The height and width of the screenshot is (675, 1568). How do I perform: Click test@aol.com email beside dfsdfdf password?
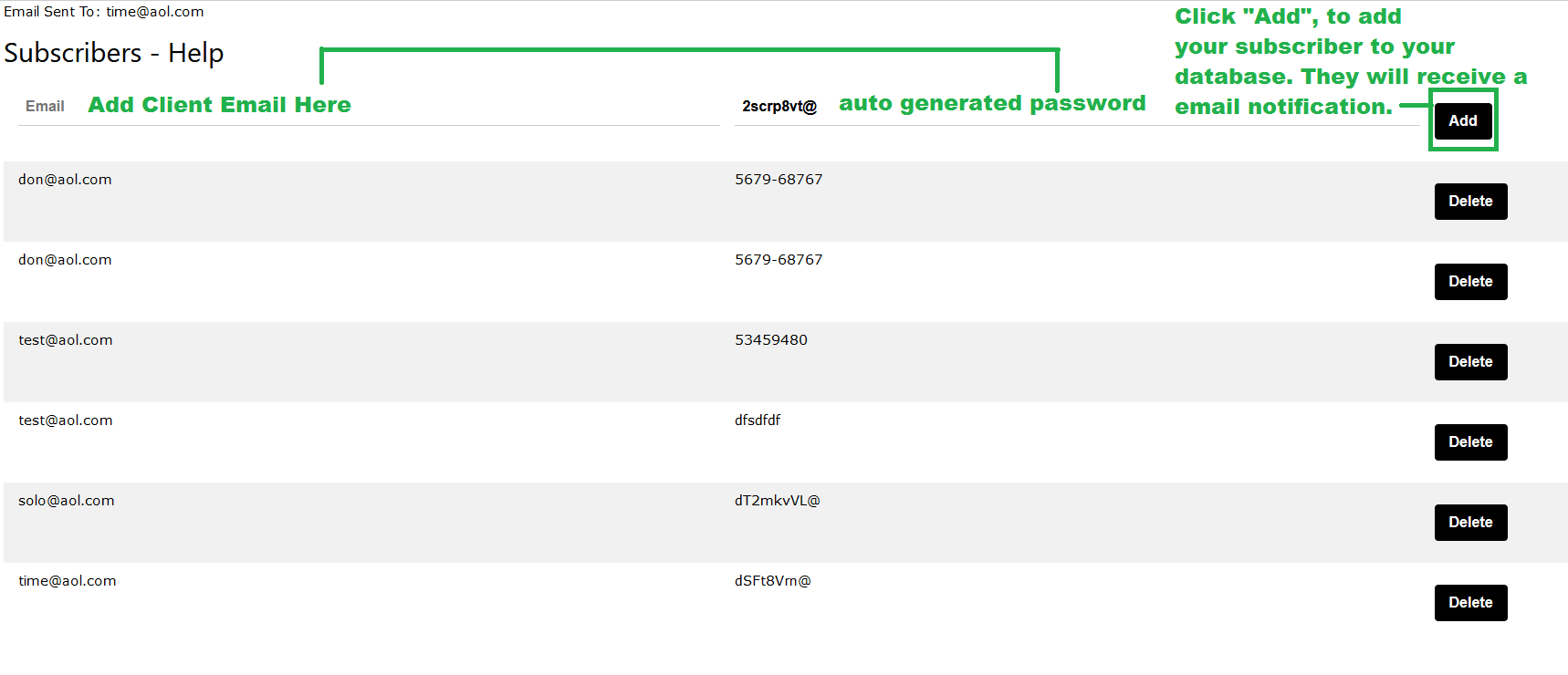point(66,421)
